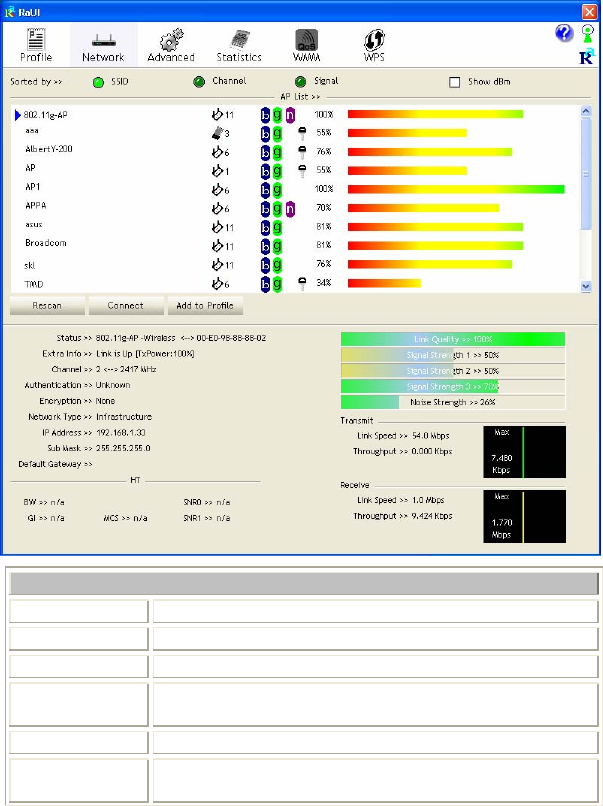Click the encryption key icon in bottom AP row

click(302, 284)
